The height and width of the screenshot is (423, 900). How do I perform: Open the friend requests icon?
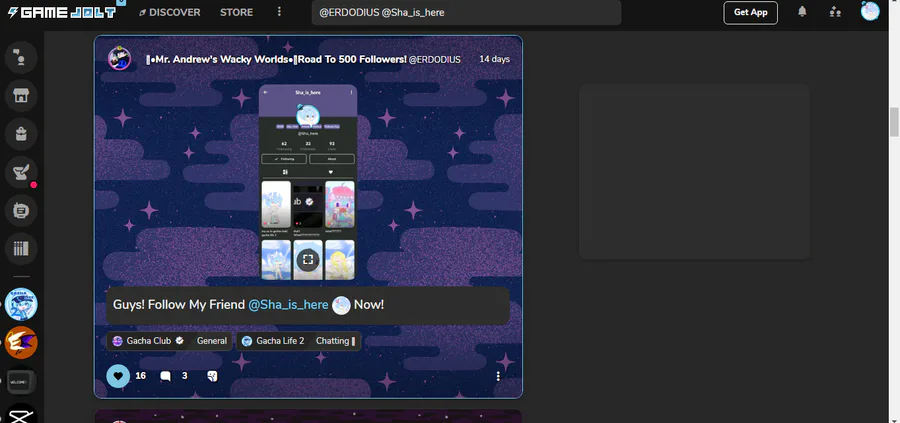(836, 11)
